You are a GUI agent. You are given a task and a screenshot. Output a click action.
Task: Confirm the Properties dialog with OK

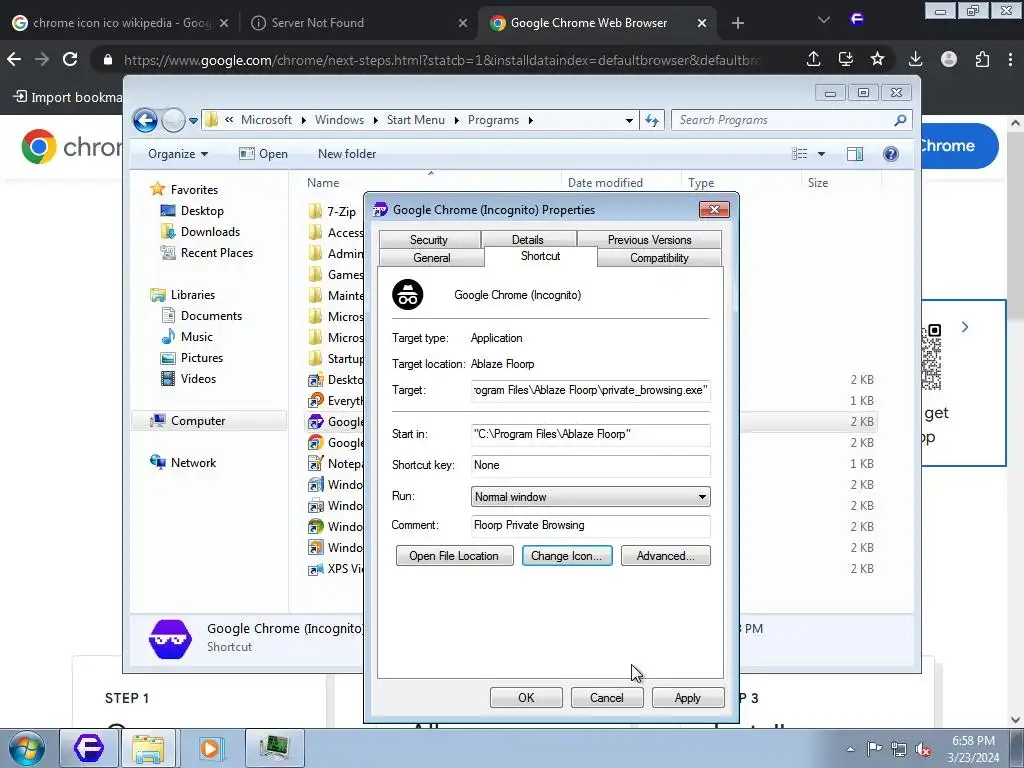pos(526,697)
